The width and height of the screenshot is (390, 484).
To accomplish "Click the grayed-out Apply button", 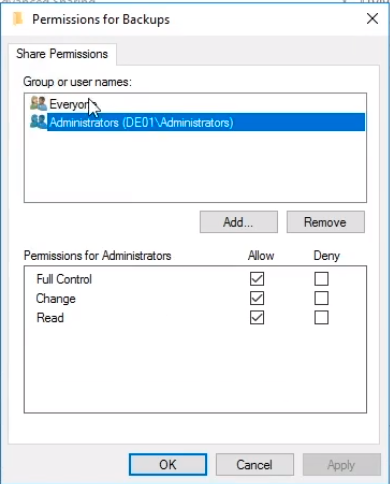I will pos(341,464).
